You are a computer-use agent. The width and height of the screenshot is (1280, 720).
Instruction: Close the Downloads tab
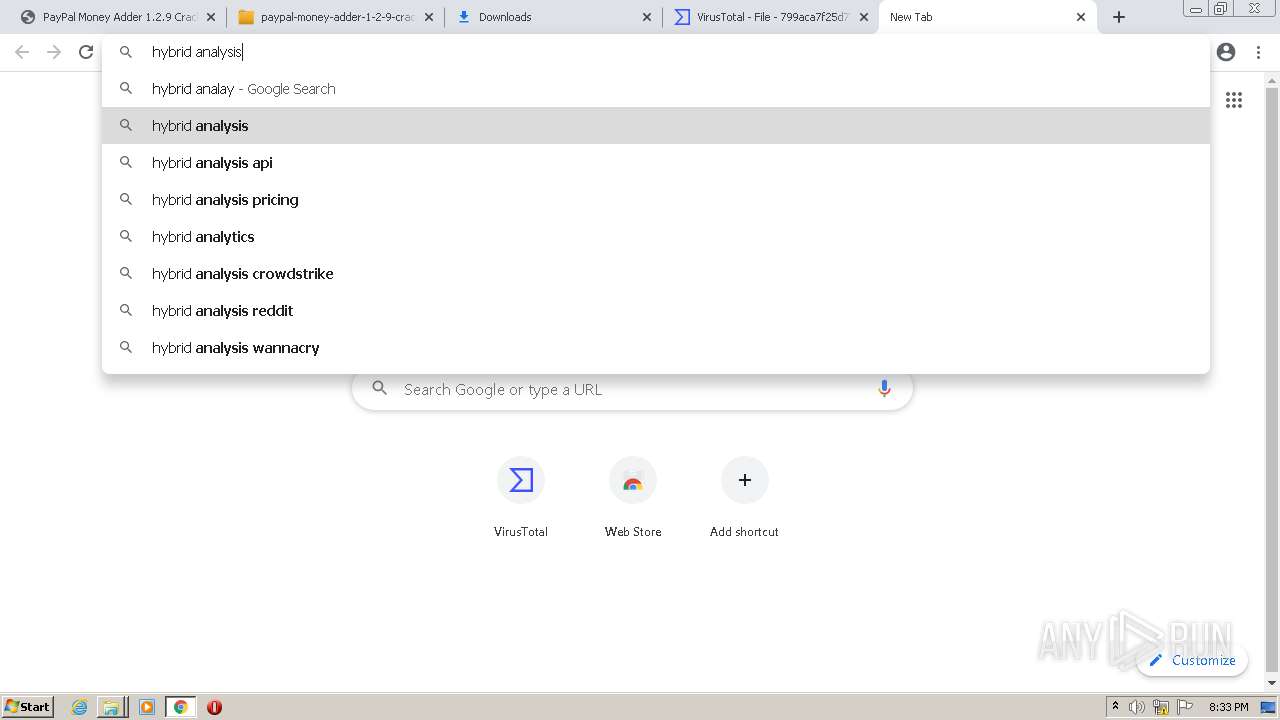646,17
